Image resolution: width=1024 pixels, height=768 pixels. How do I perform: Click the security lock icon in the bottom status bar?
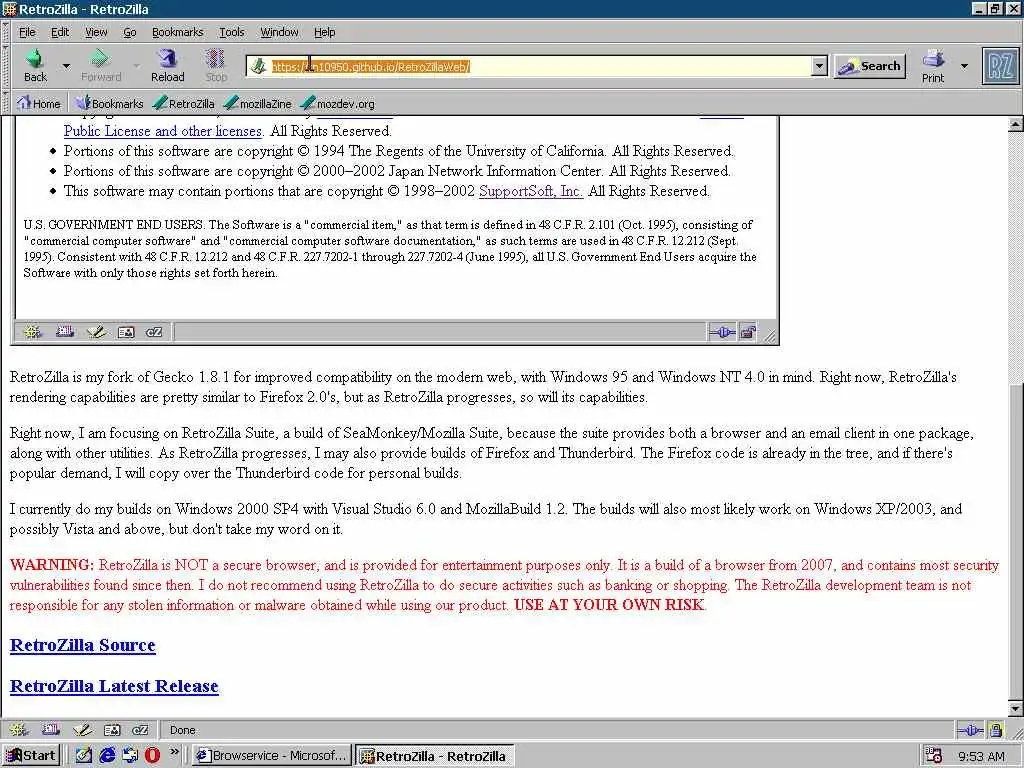point(995,729)
